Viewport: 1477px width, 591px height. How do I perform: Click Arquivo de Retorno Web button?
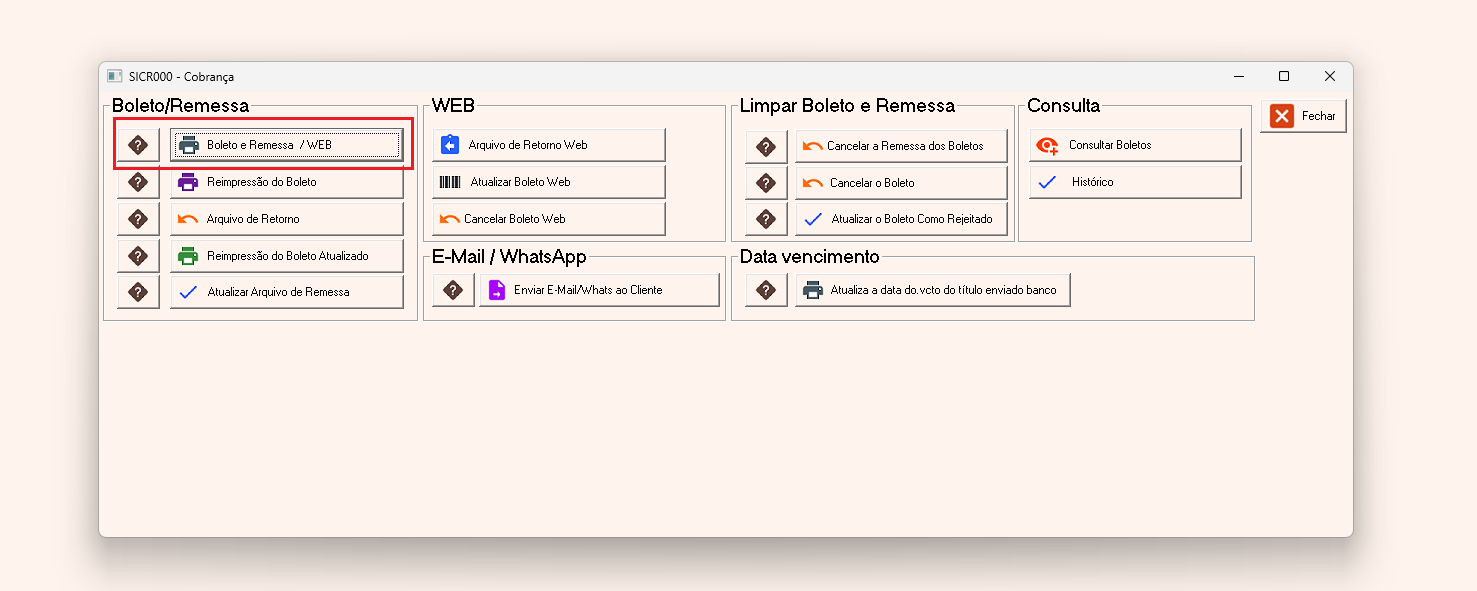(x=548, y=146)
